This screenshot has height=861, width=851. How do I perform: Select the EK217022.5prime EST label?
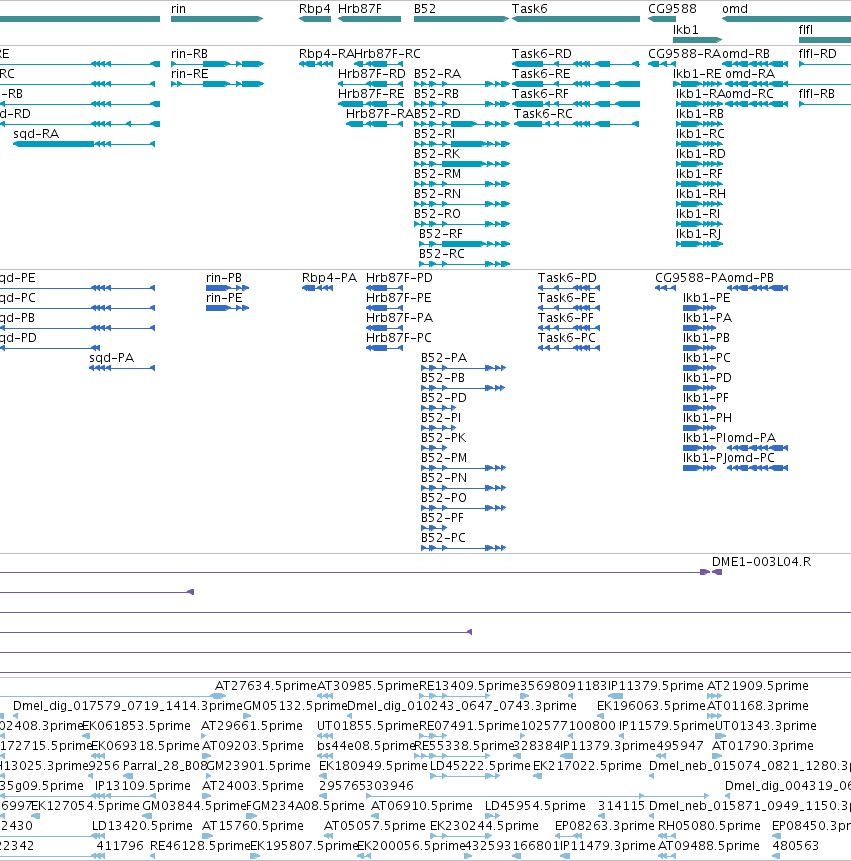[587, 765]
